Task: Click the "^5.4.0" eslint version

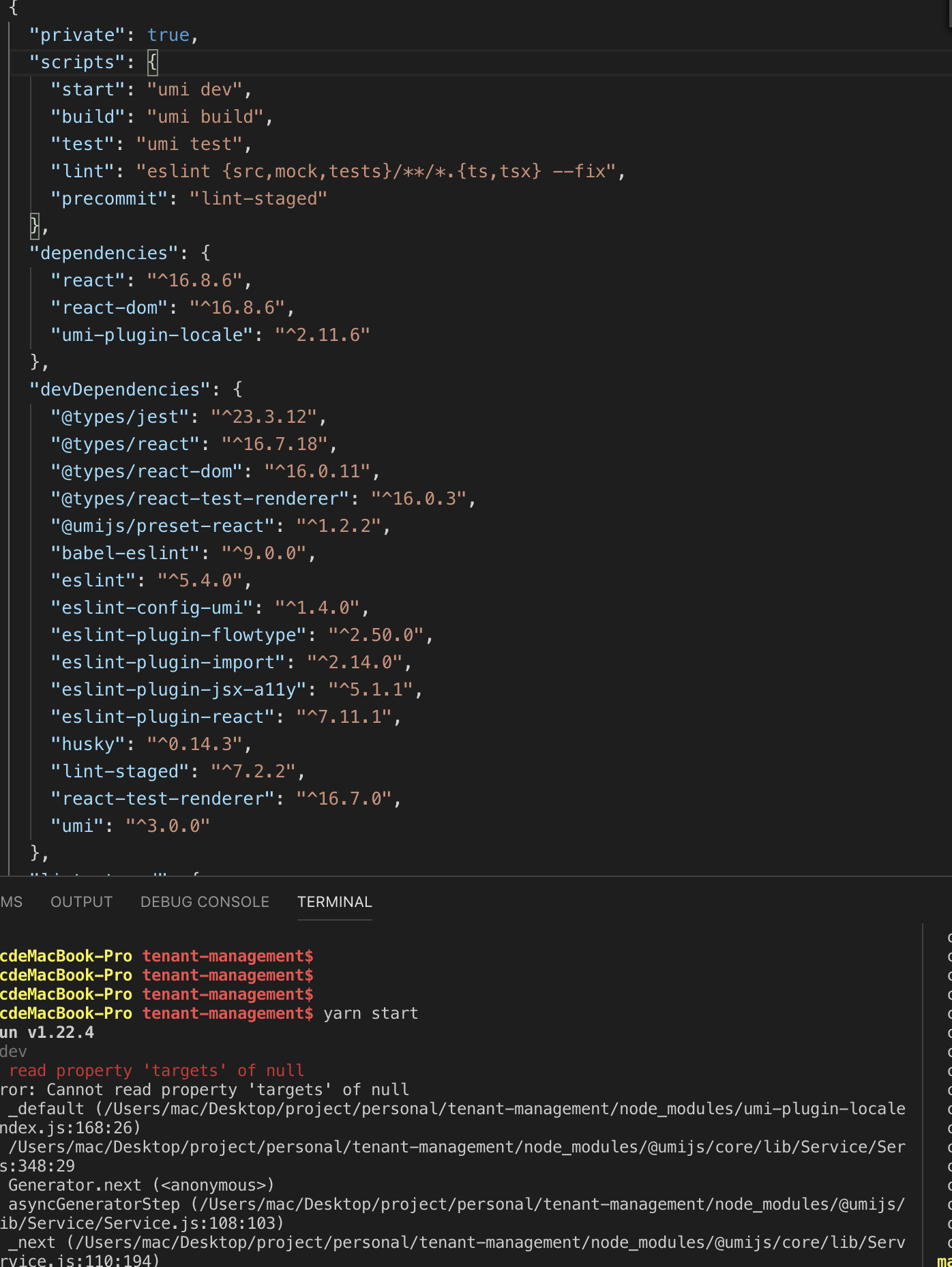Action: pyautogui.click(x=200, y=580)
